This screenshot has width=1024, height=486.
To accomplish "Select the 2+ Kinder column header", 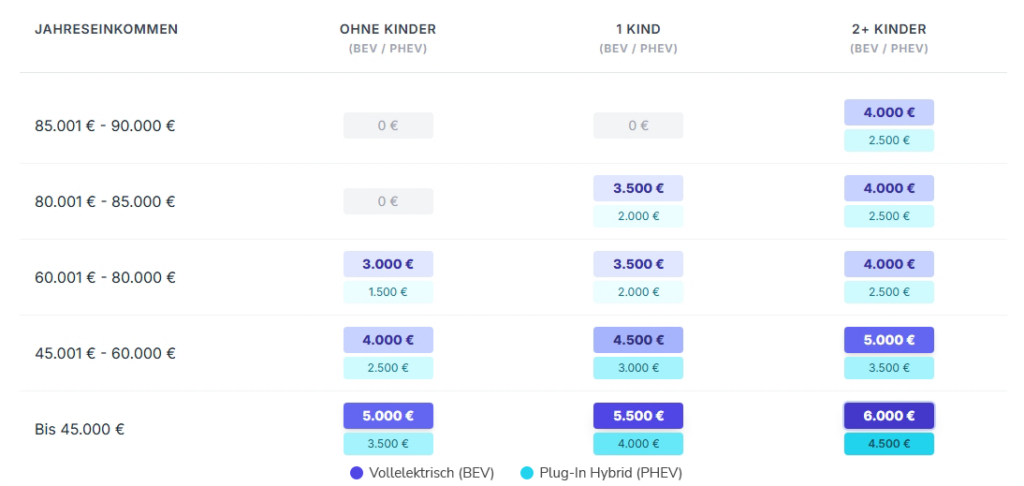I will [x=888, y=29].
